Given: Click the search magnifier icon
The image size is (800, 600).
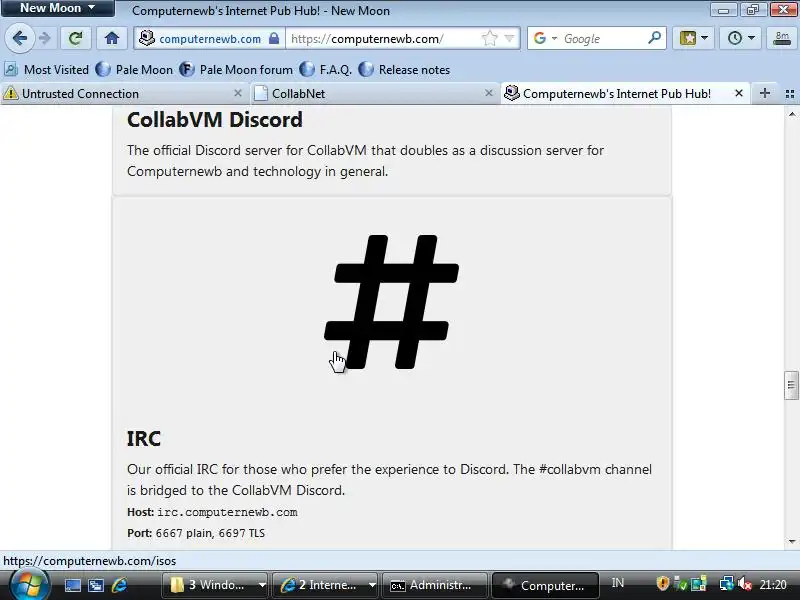Looking at the screenshot, I should (x=655, y=38).
